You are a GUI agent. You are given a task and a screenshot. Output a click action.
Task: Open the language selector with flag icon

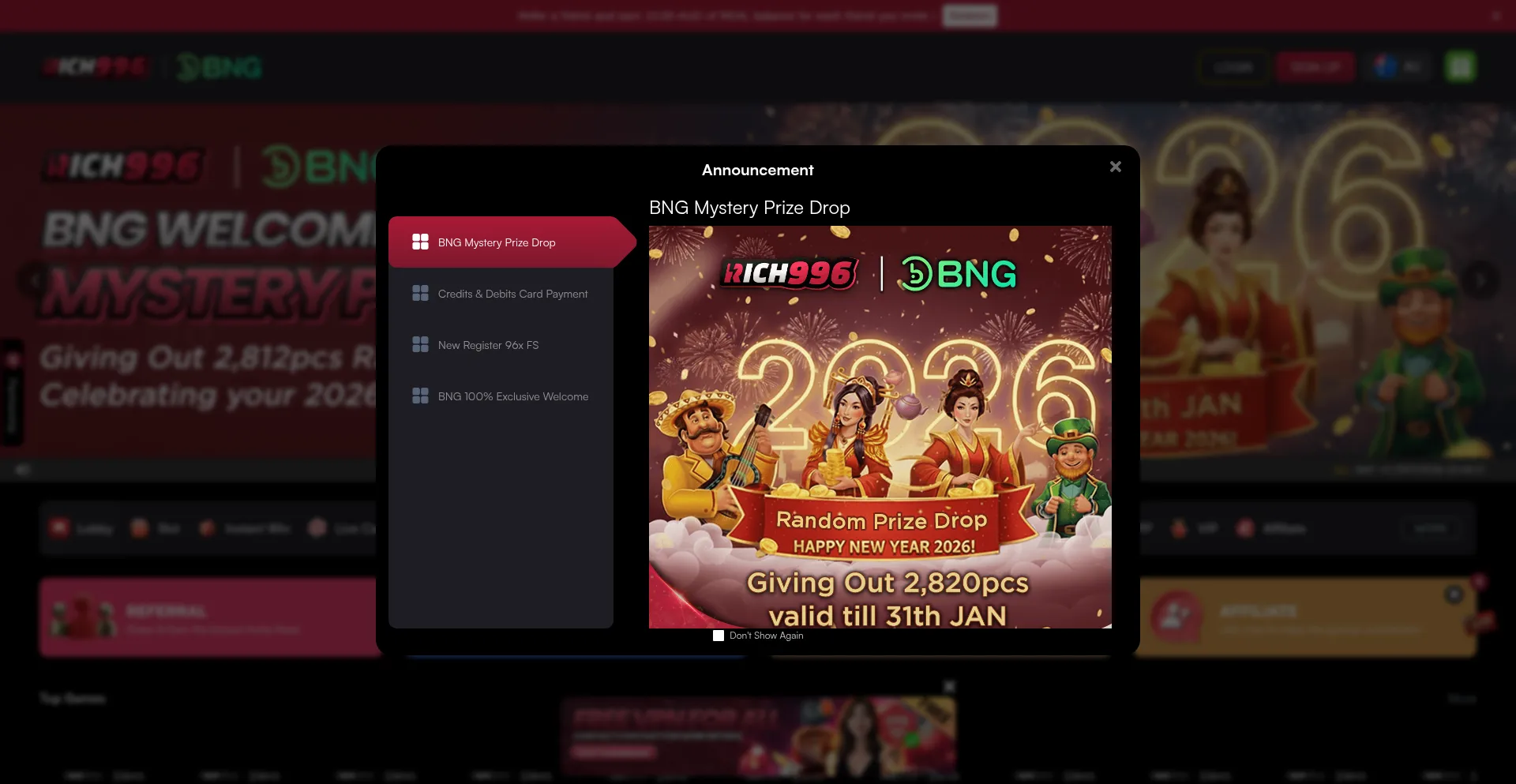pos(1398,67)
